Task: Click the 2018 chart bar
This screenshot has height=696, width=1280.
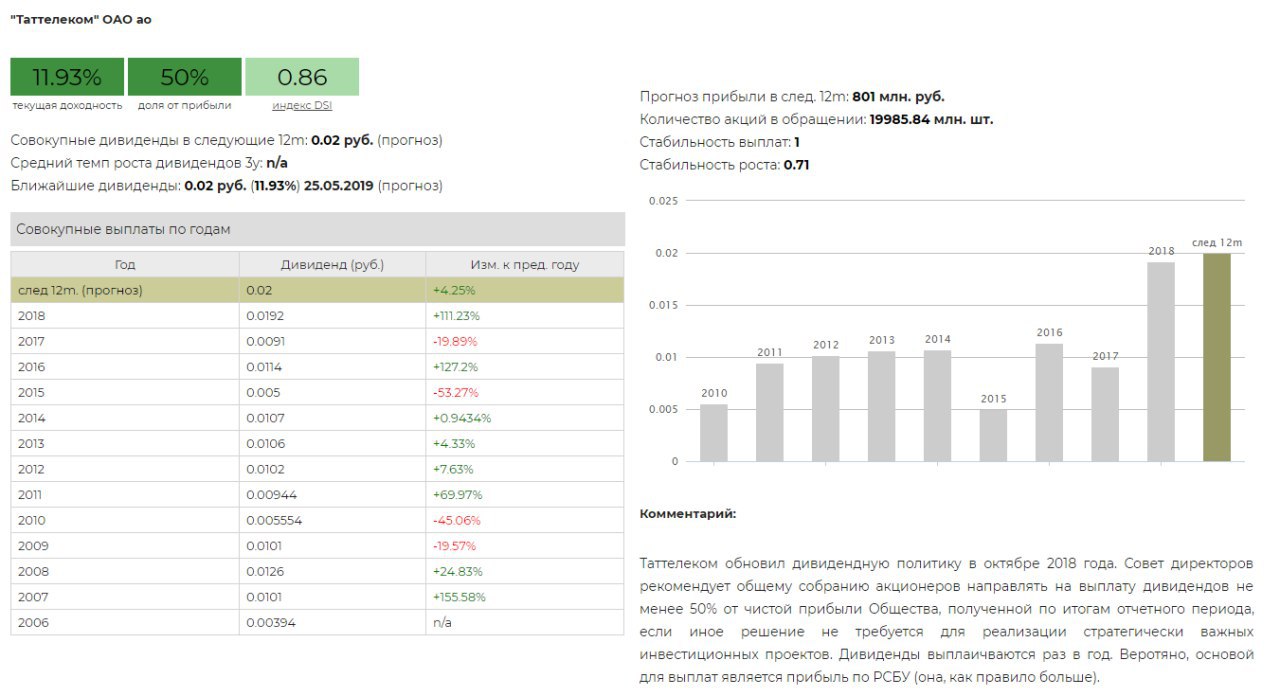Action: point(1161,362)
